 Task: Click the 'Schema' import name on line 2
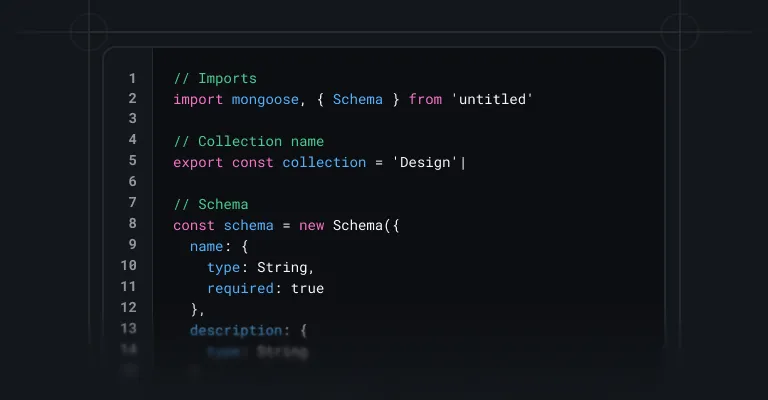[358, 99]
